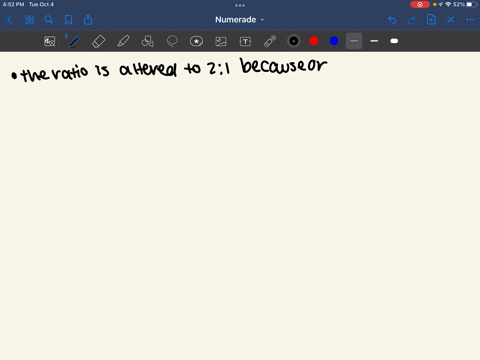Viewport: 480px width, 360px height.
Task: Choose the blue pen color
Action: [334, 41]
